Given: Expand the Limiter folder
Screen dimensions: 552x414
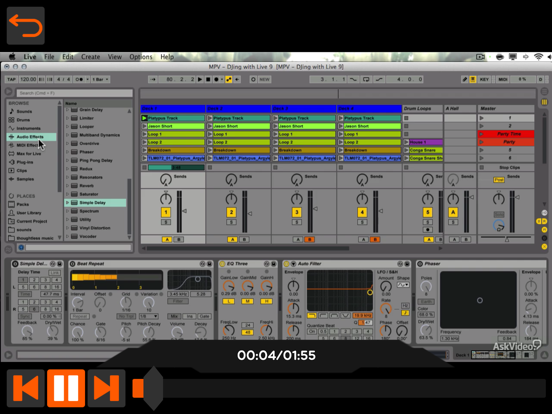Looking at the screenshot, I should click(x=68, y=118).
